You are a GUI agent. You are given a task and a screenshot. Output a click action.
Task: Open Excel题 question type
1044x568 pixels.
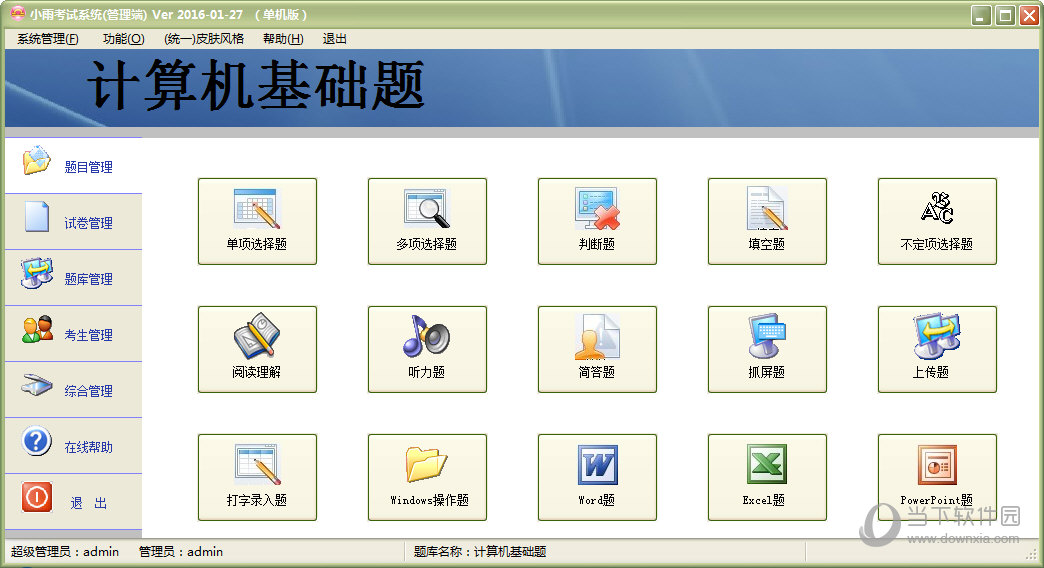[x=767, y=477]
